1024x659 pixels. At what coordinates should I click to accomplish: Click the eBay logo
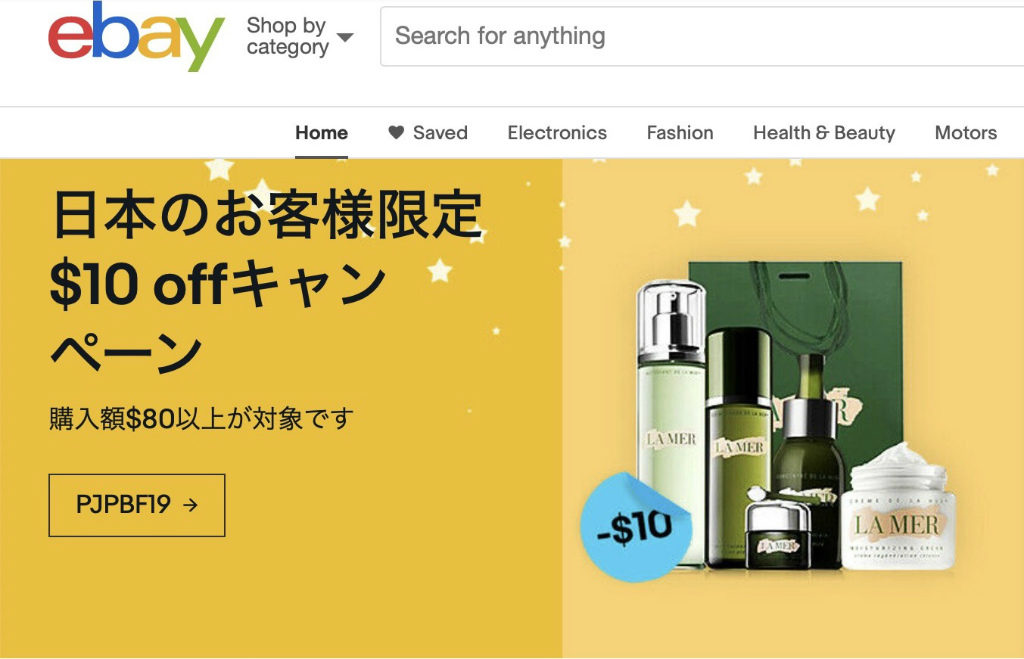(x=136, y=37)
